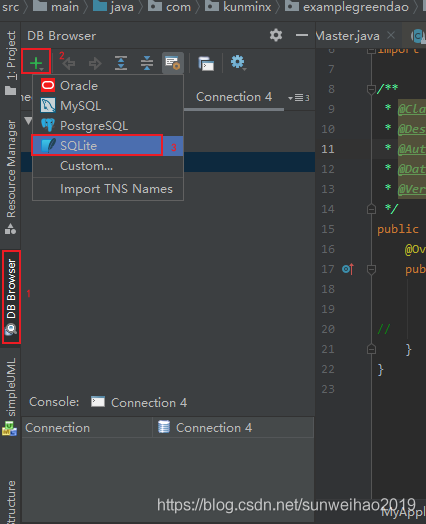The height and width of the screenshot is (524, 426).
Task: Click the public keyword on line 15
Action: 398,229
